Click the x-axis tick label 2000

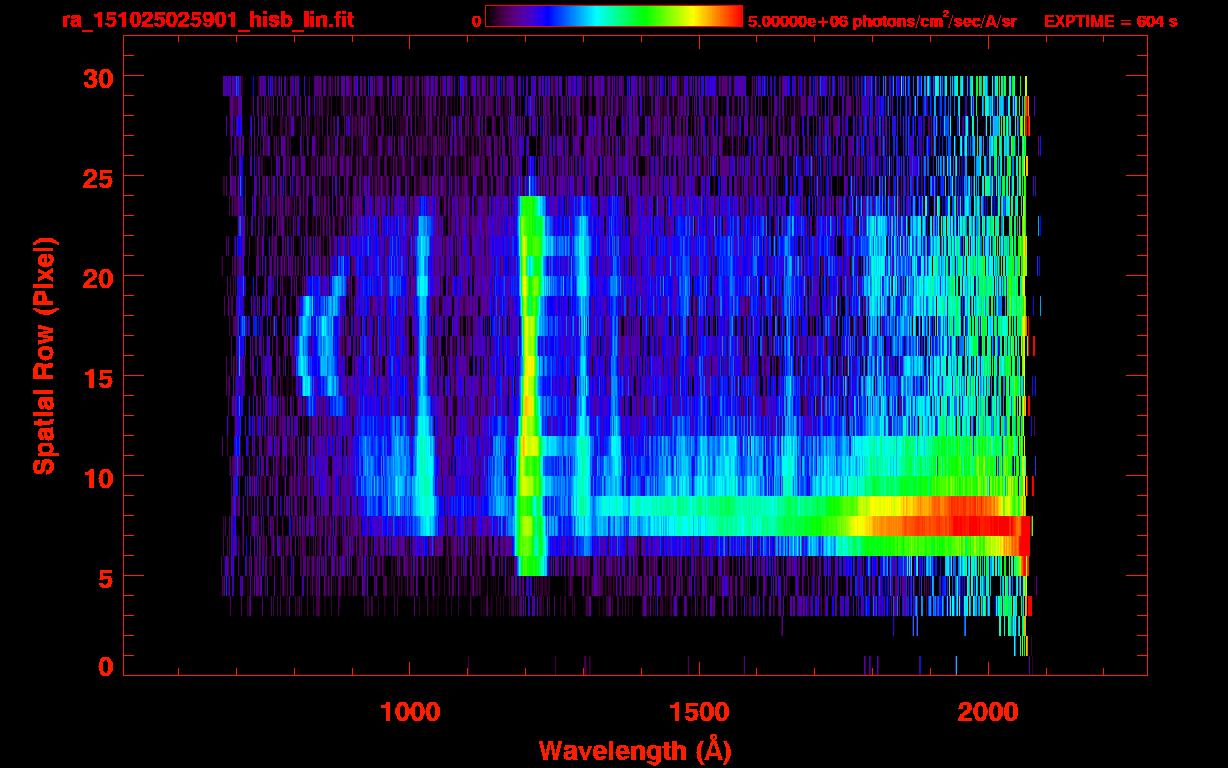tap(988, 712)
